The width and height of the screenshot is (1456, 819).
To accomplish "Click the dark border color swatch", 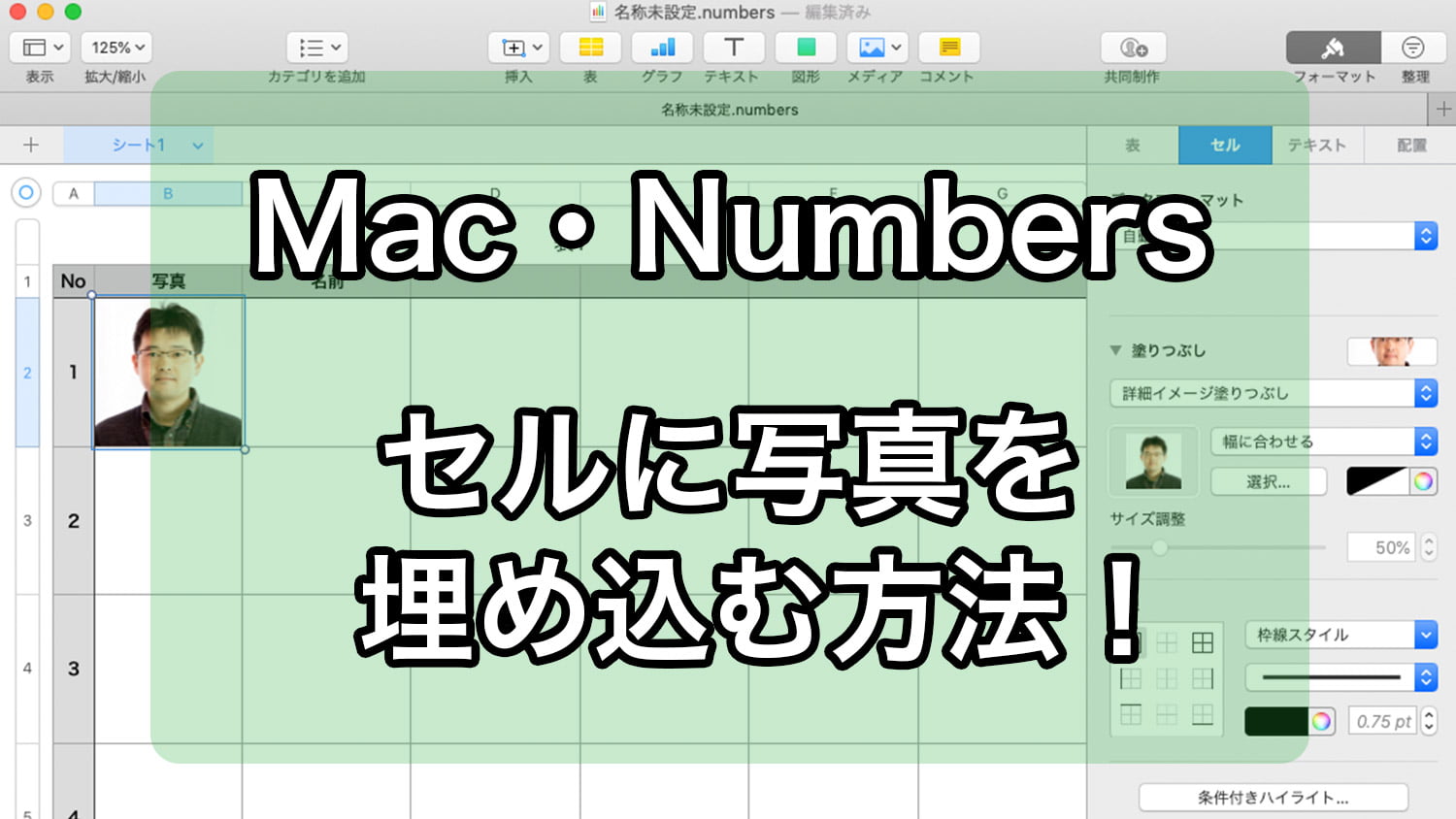I will [1277, 721].
